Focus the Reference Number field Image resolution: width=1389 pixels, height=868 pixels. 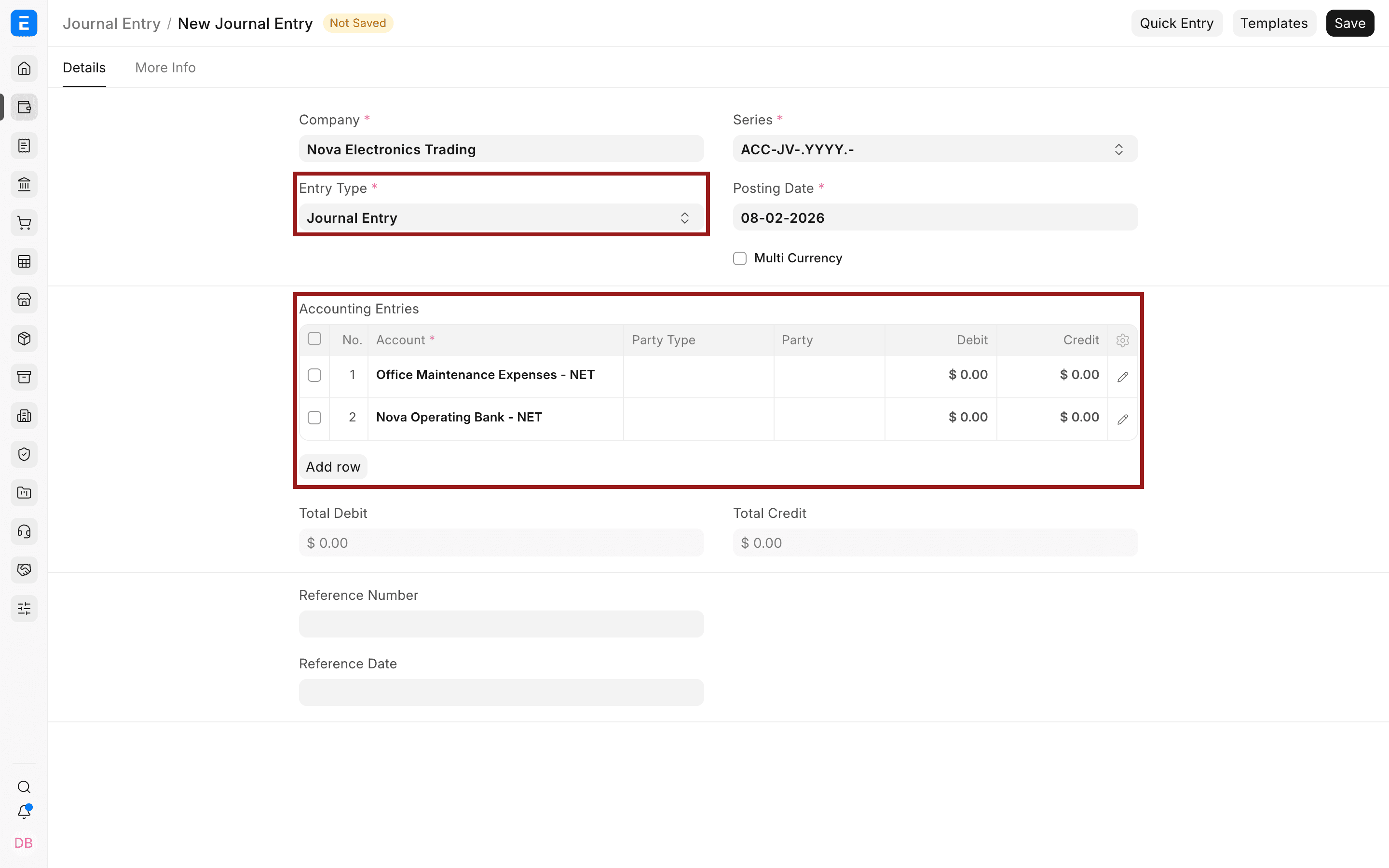[x=501, y=624]
